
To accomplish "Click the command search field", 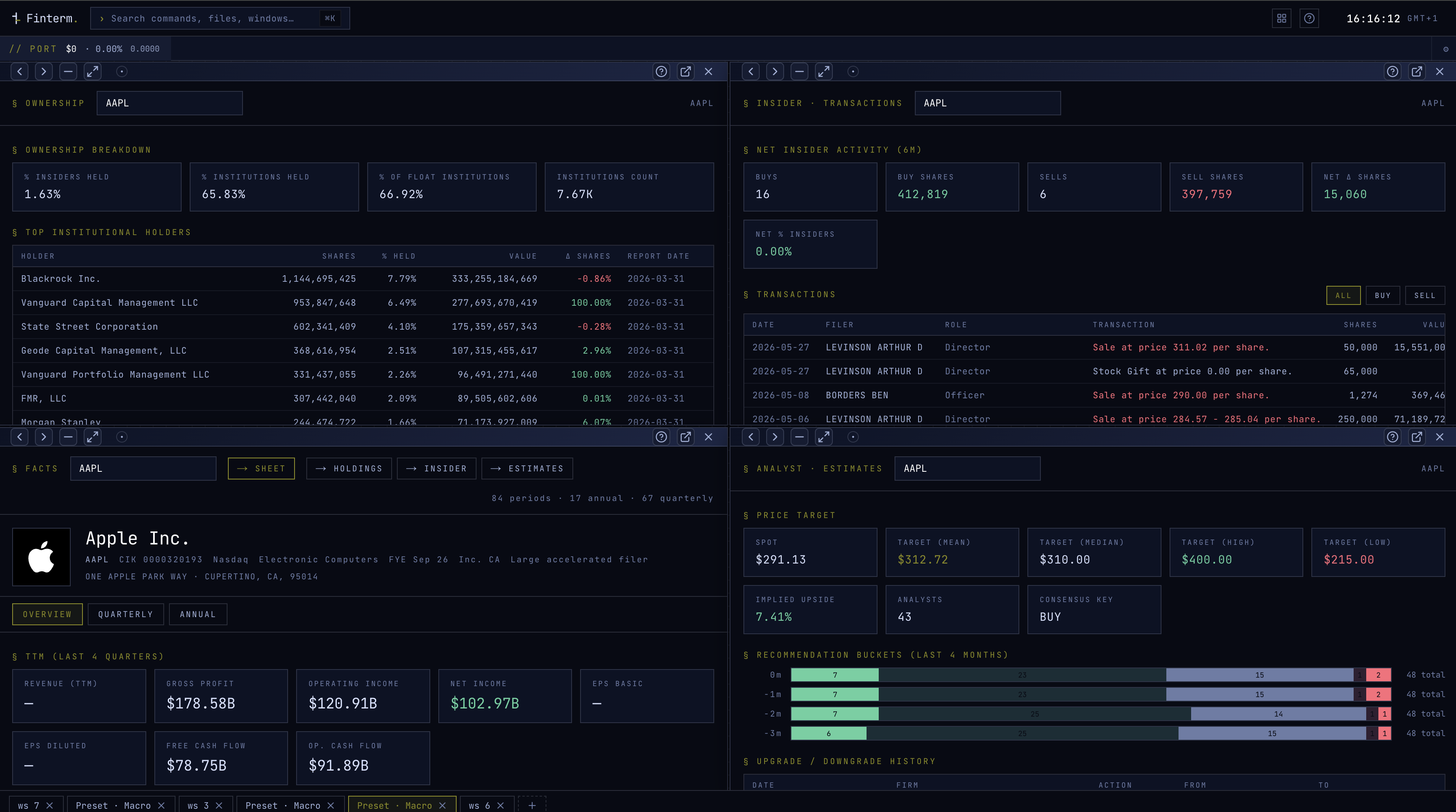I will [220, 19].
